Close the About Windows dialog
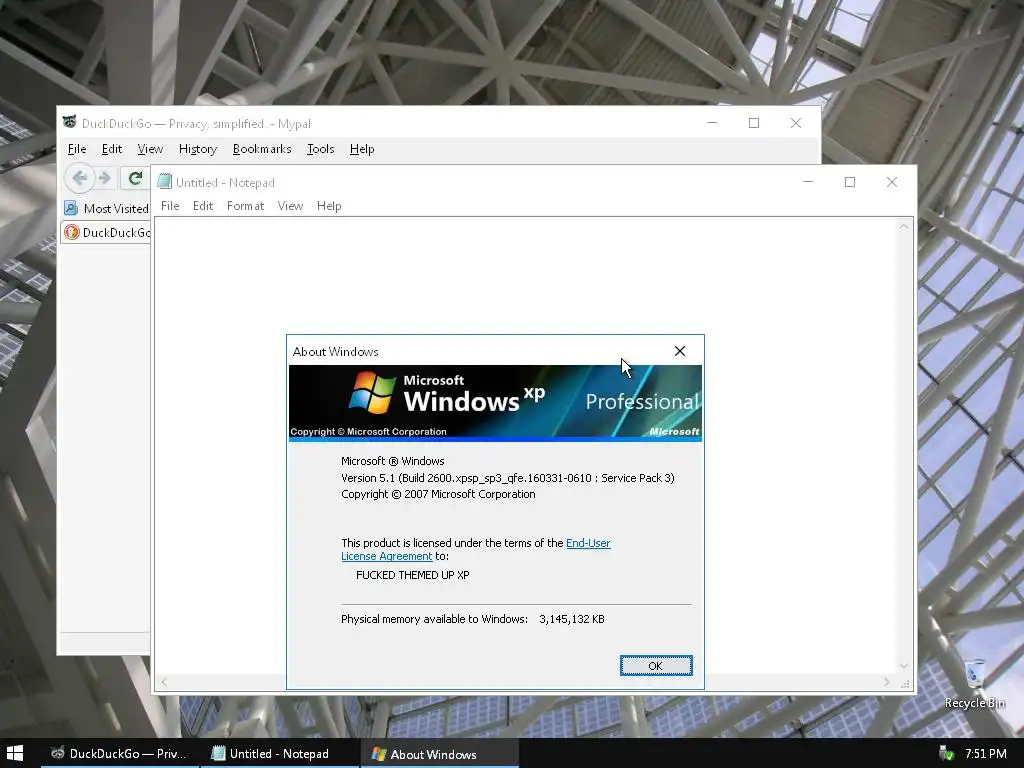This screenshot has height=768, width=1024. (680, 351)
